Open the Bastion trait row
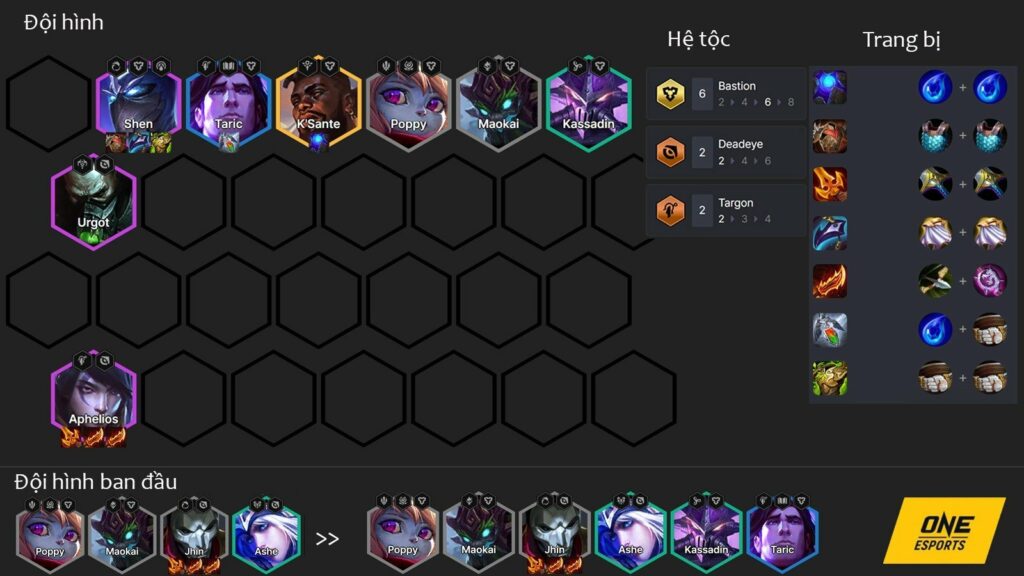The image size is (1024, 576). pos(726,93)
